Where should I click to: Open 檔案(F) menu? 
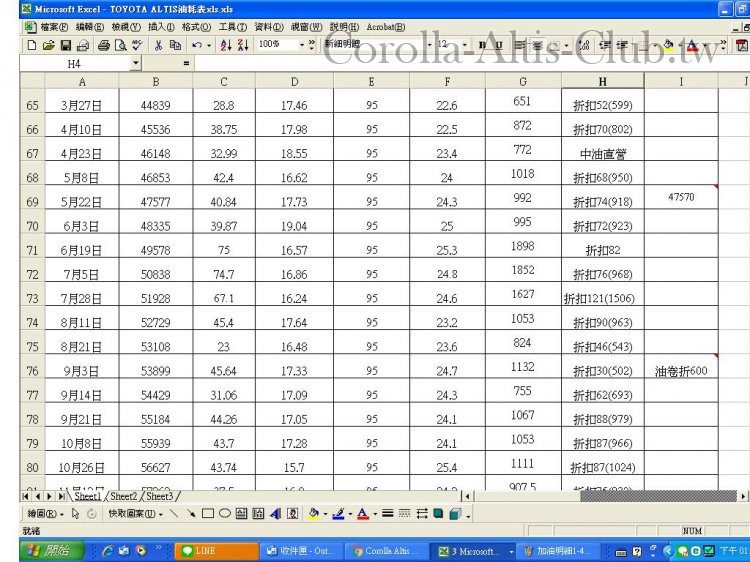(54, 27)
